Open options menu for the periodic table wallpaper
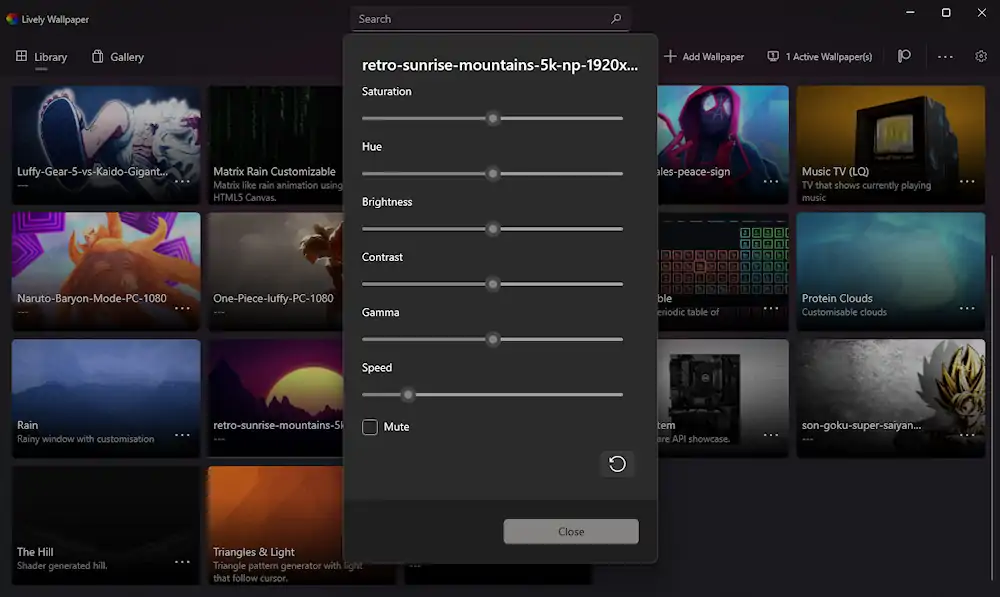 tap(771, 308)
